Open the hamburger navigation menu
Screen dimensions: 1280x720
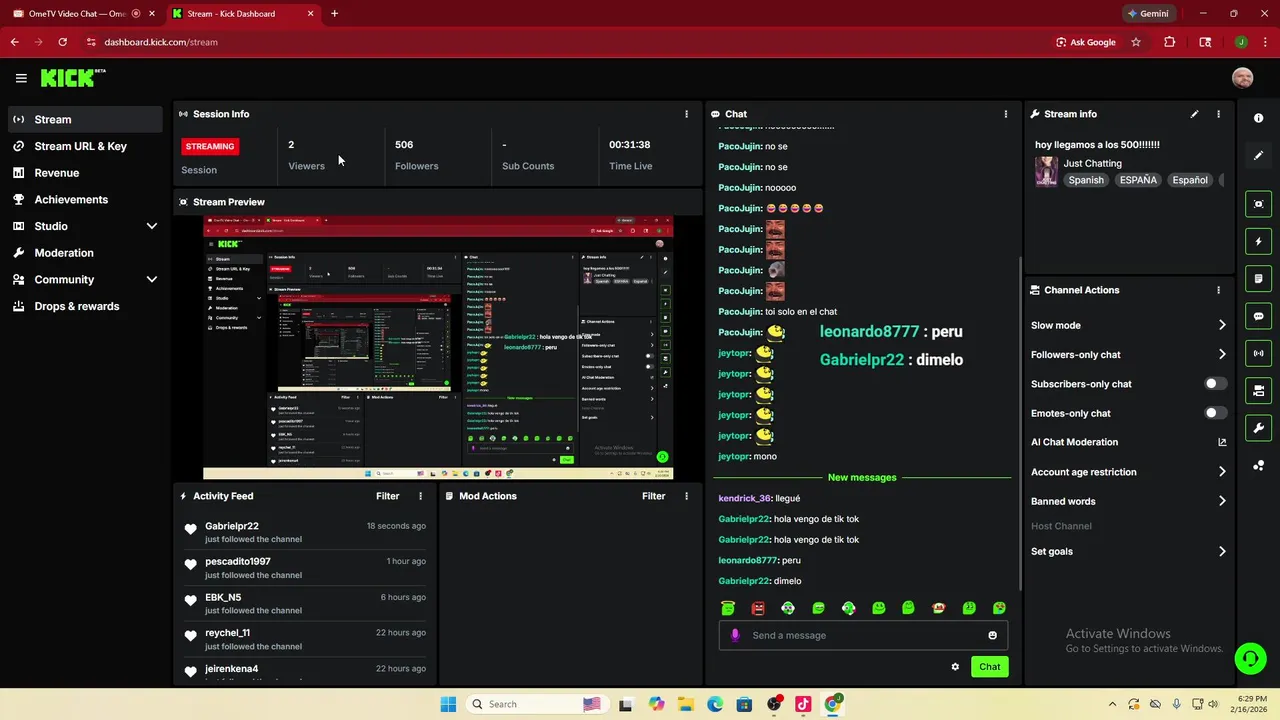pos(21,78)
